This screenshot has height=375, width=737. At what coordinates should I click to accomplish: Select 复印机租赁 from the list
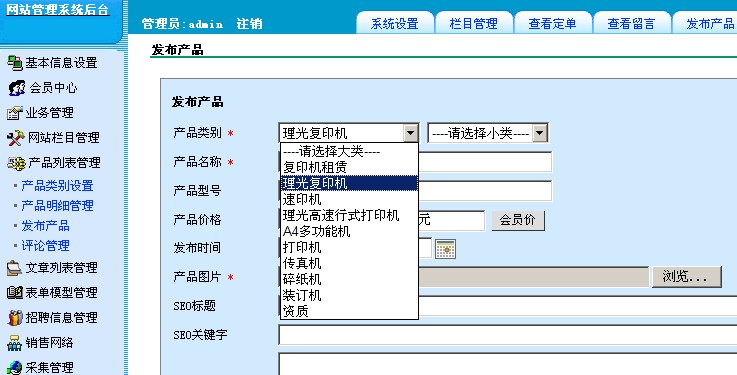click(x=349, y=167)
